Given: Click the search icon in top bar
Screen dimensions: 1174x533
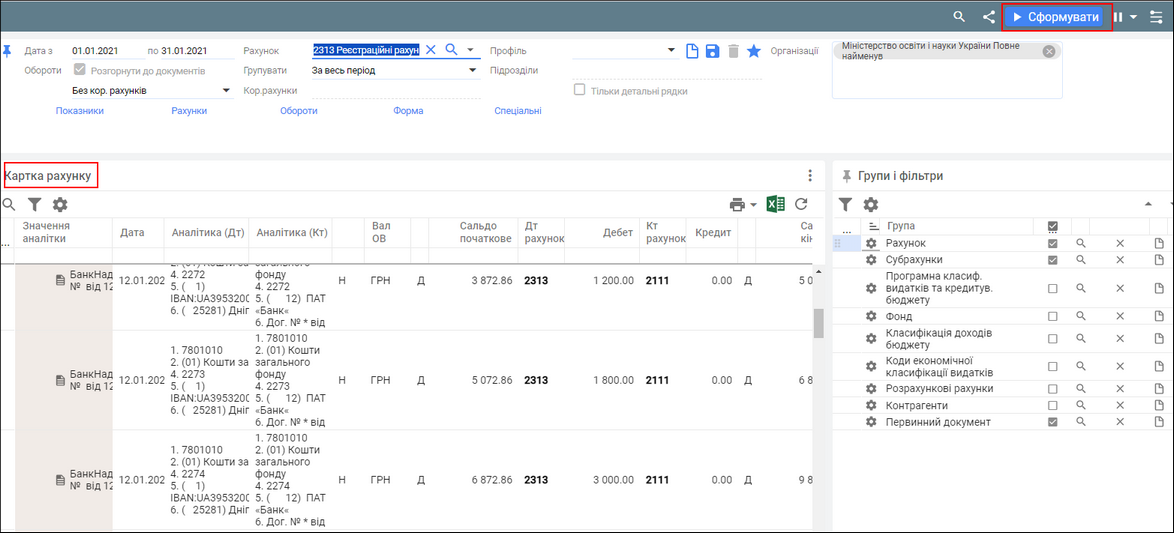Looking at the screenshot, I should click(959, 17).
